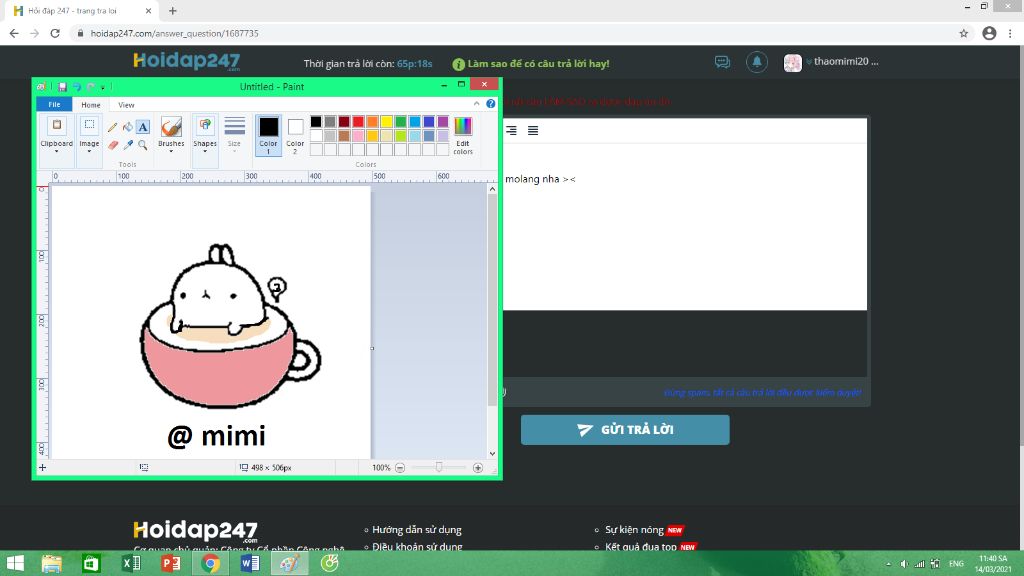The width and height of the screenshot is (1024, 576).
Task: Pick the yellow color swatch in palette
Action: click(386, 121)
